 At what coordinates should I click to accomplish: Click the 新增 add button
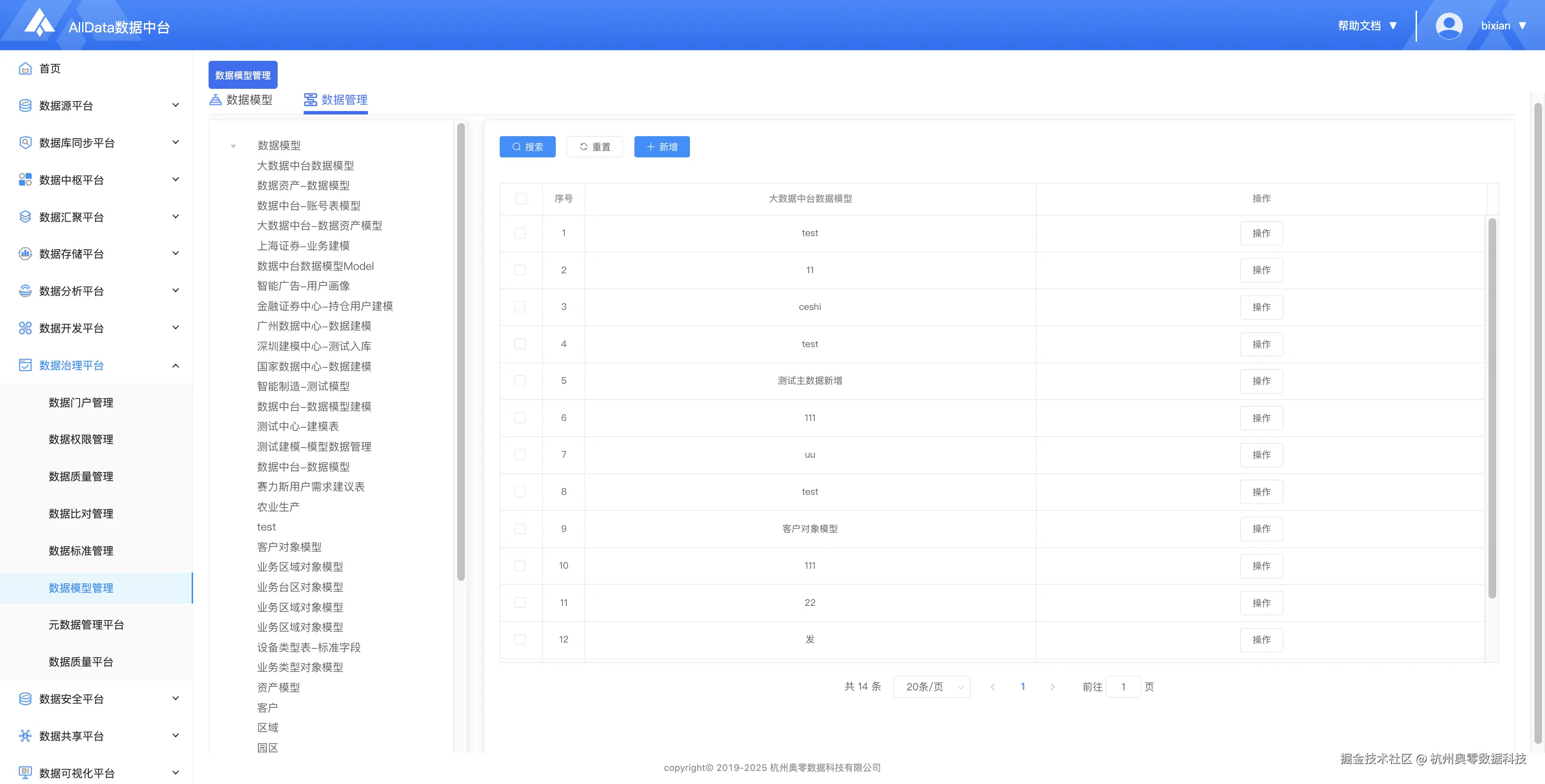[x=661, y=147]
